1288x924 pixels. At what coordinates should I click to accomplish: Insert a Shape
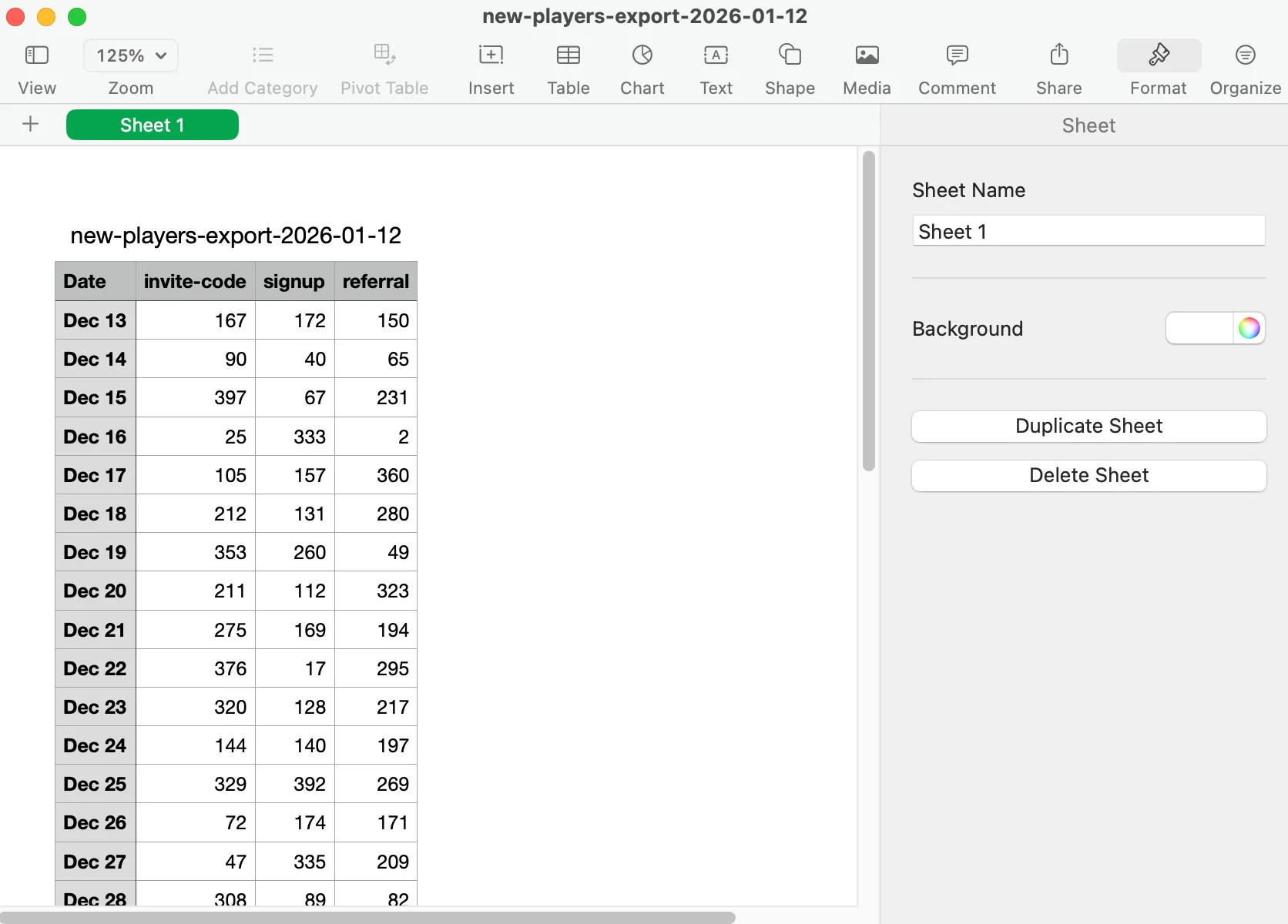click(790, 55)
